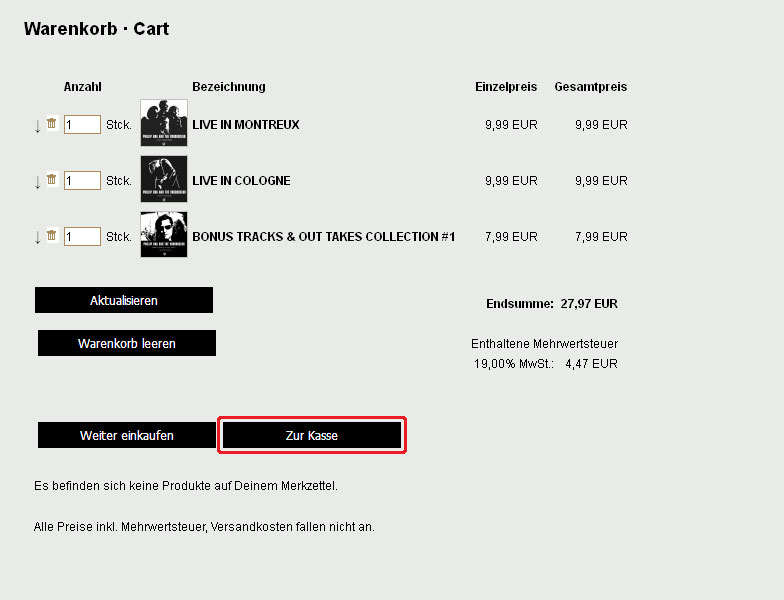The width and height of the screenshot is (784, 600).
Task: Focus the quantity field for Bonus Tracks
Action: tap(82, 237)
